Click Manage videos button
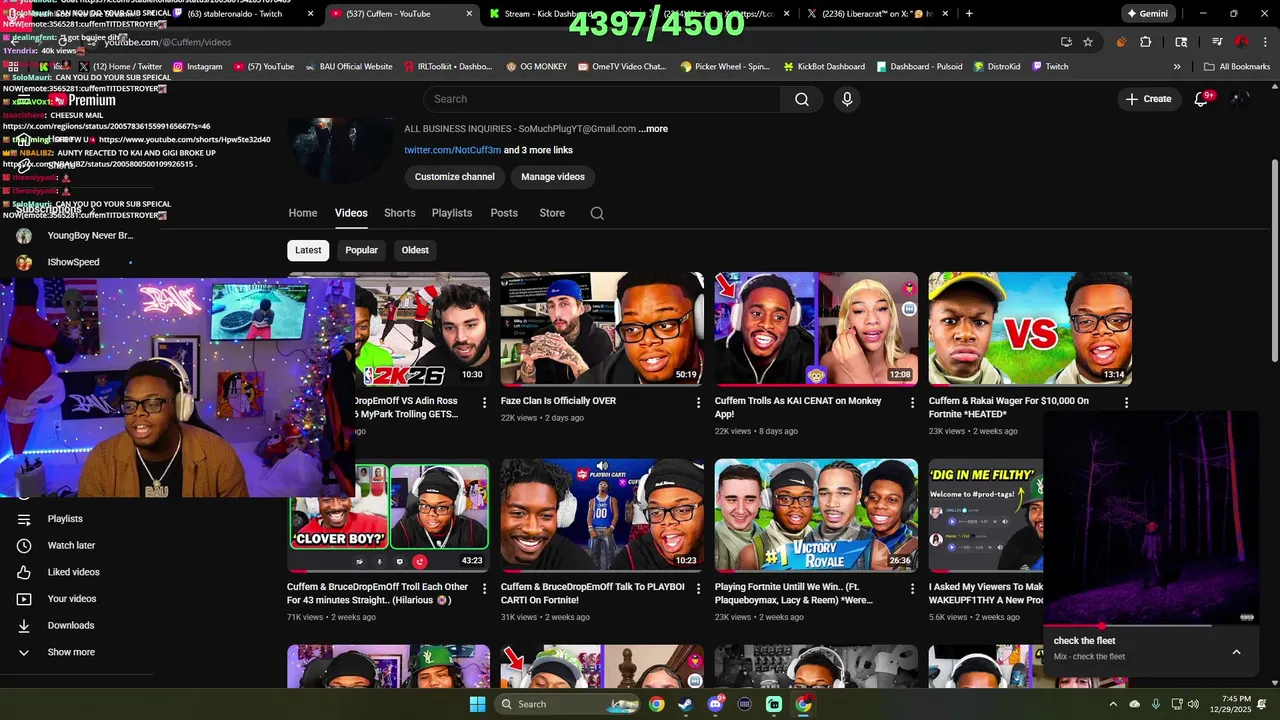Image resolution: width=1280 pixels, height=720 pixels. (553, 177)
